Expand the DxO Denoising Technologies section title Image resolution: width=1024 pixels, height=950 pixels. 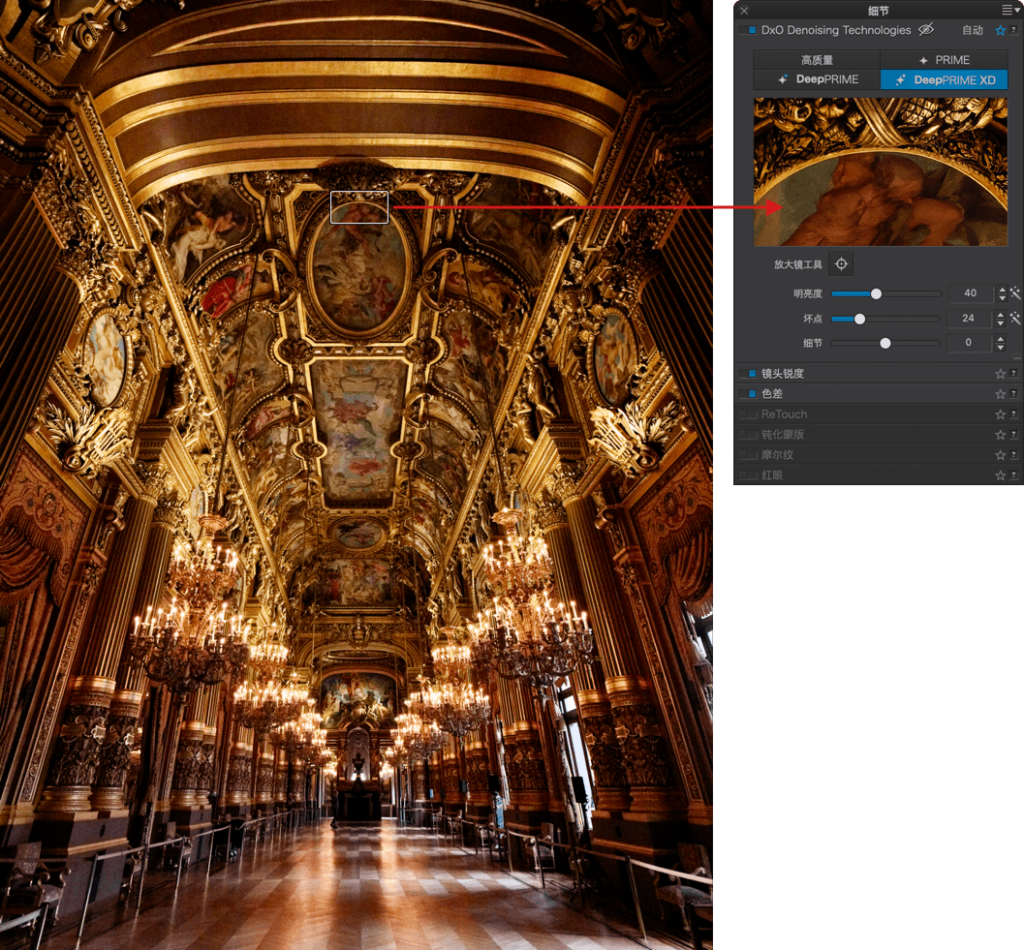click(x=836, y=30)
